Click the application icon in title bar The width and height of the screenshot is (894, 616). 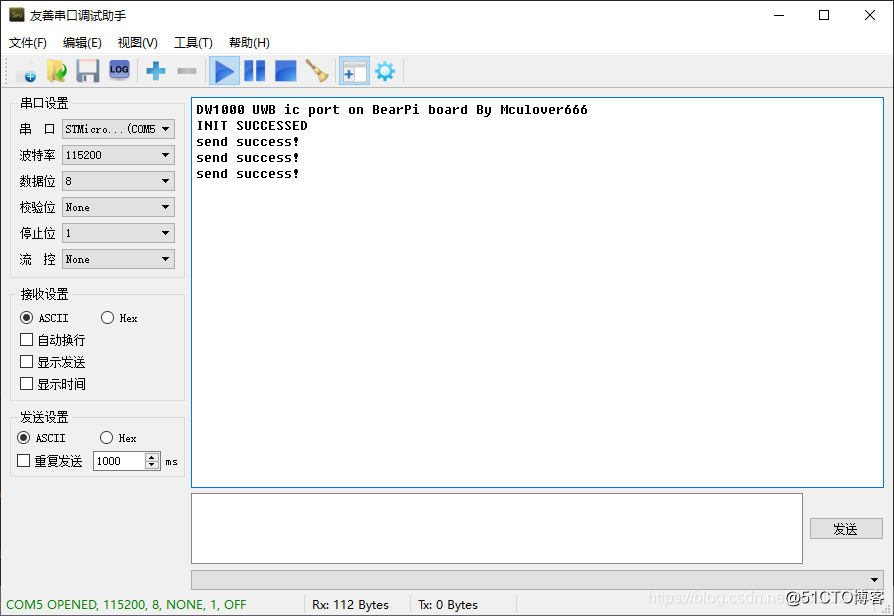tap(17, 15)
